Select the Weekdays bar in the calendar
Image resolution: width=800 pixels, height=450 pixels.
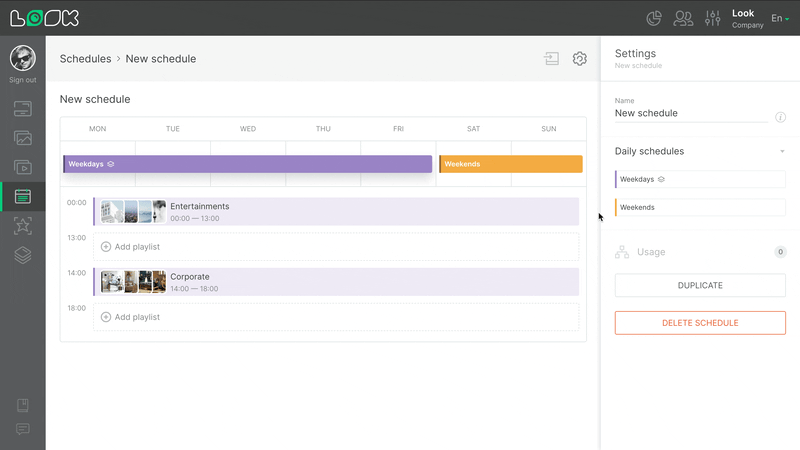pyautogui.click(x=247, y=164)
